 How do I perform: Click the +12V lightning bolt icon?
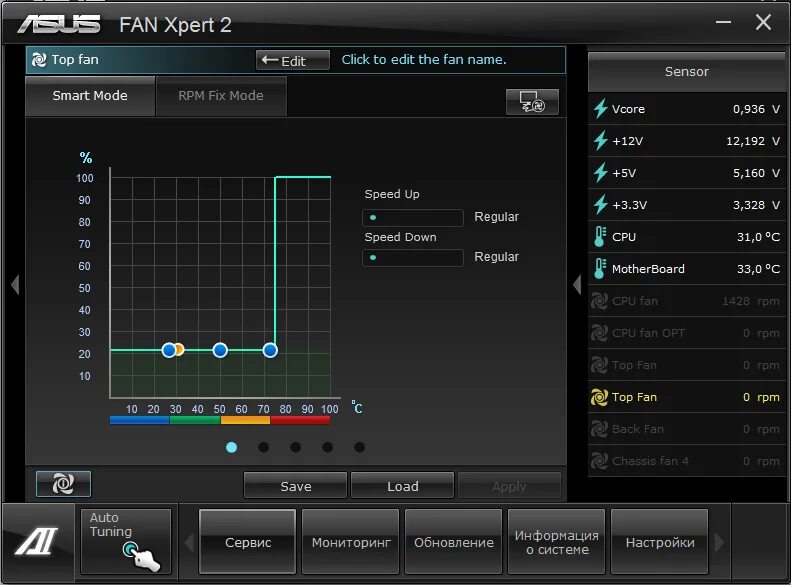click(x=600, y=141)
